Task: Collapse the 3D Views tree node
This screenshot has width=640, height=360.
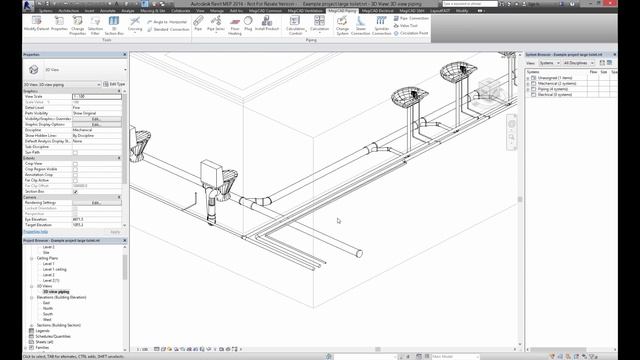Action: (x=31, y=287)
